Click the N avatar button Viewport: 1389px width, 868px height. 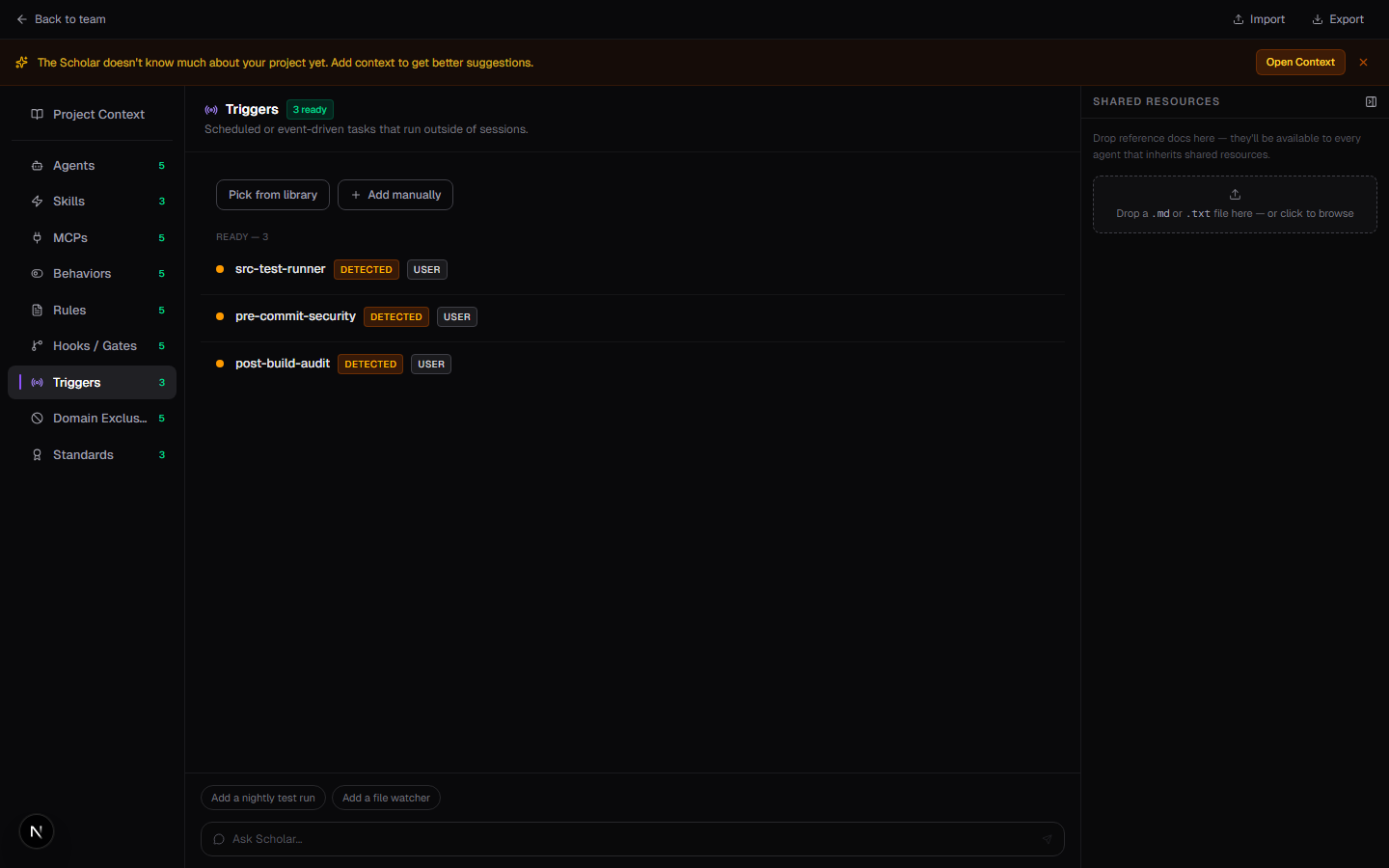tap(37, 831)
